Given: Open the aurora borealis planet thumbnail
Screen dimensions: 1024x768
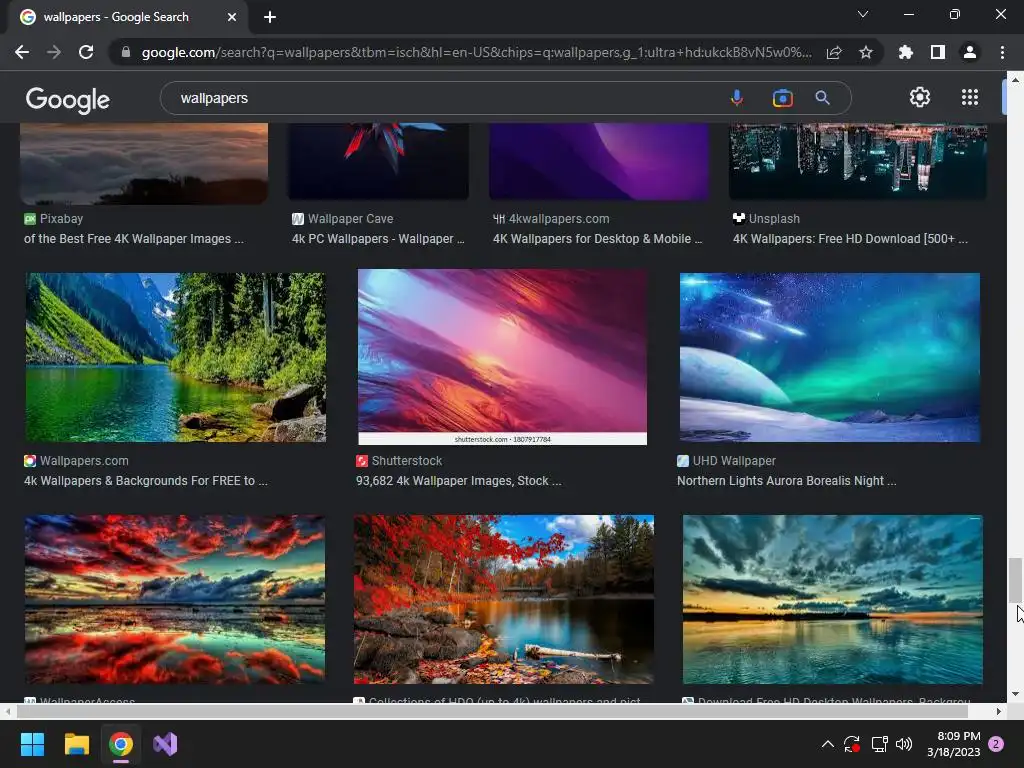Looking at the screenshot, I should (829, 357).
